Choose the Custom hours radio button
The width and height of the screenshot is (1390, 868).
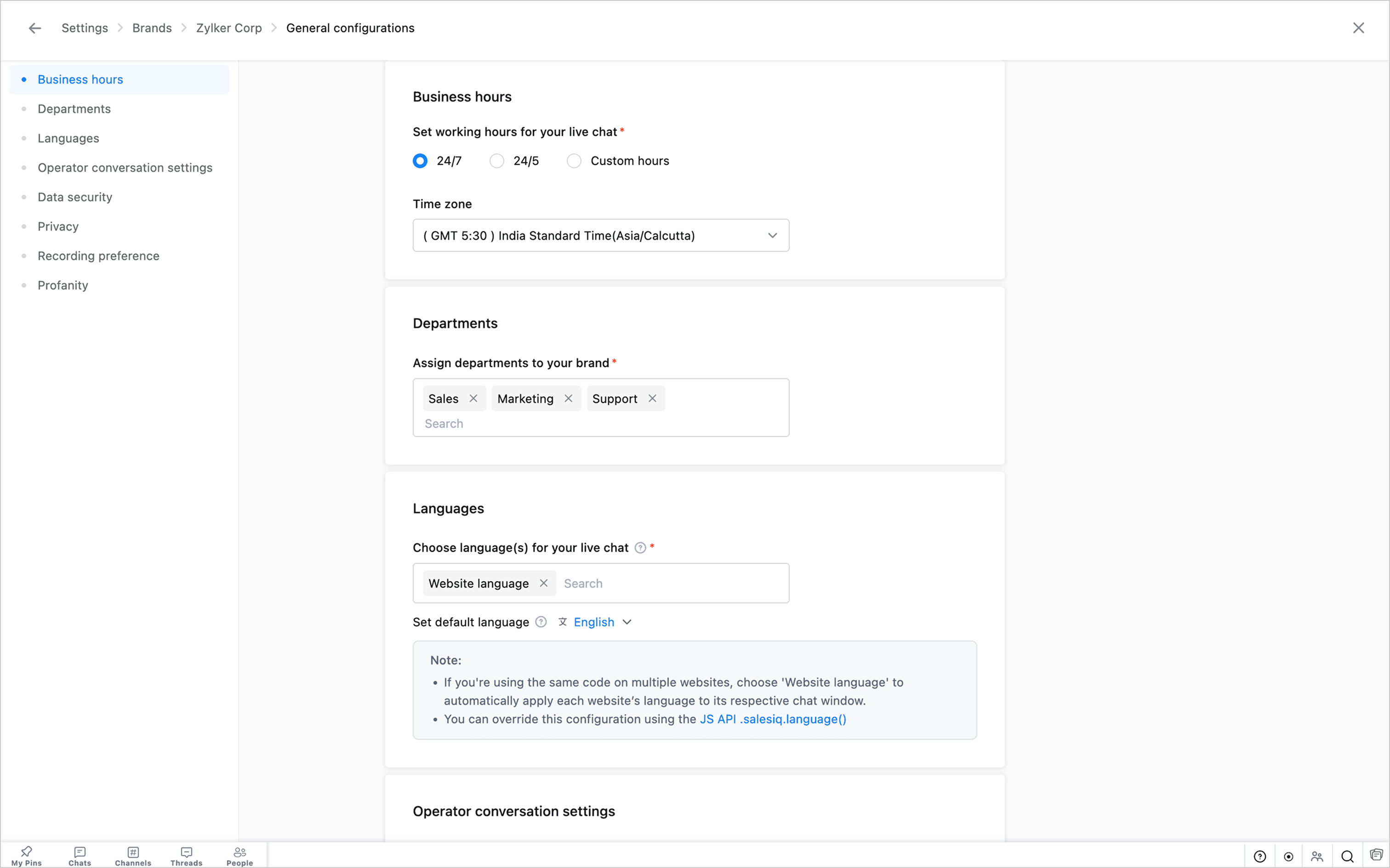pyautogui.click(x=574, y=161)
